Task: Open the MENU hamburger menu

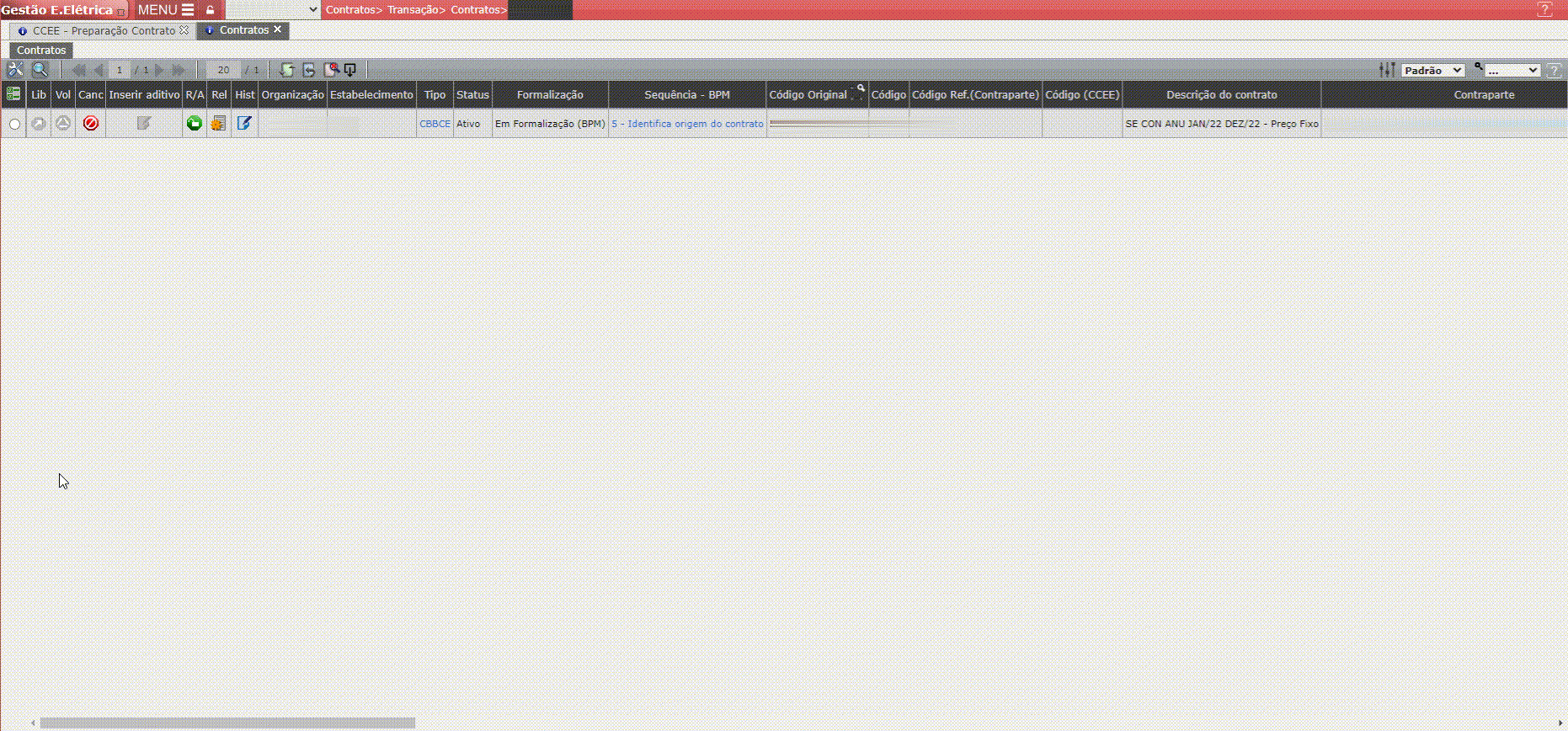Action: 165,10
